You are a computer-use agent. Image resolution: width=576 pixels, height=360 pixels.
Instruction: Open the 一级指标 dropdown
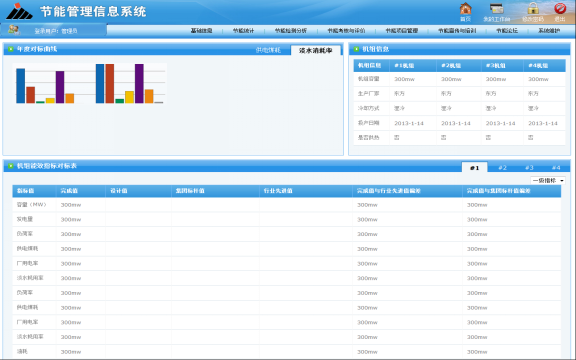coord(548,180)
